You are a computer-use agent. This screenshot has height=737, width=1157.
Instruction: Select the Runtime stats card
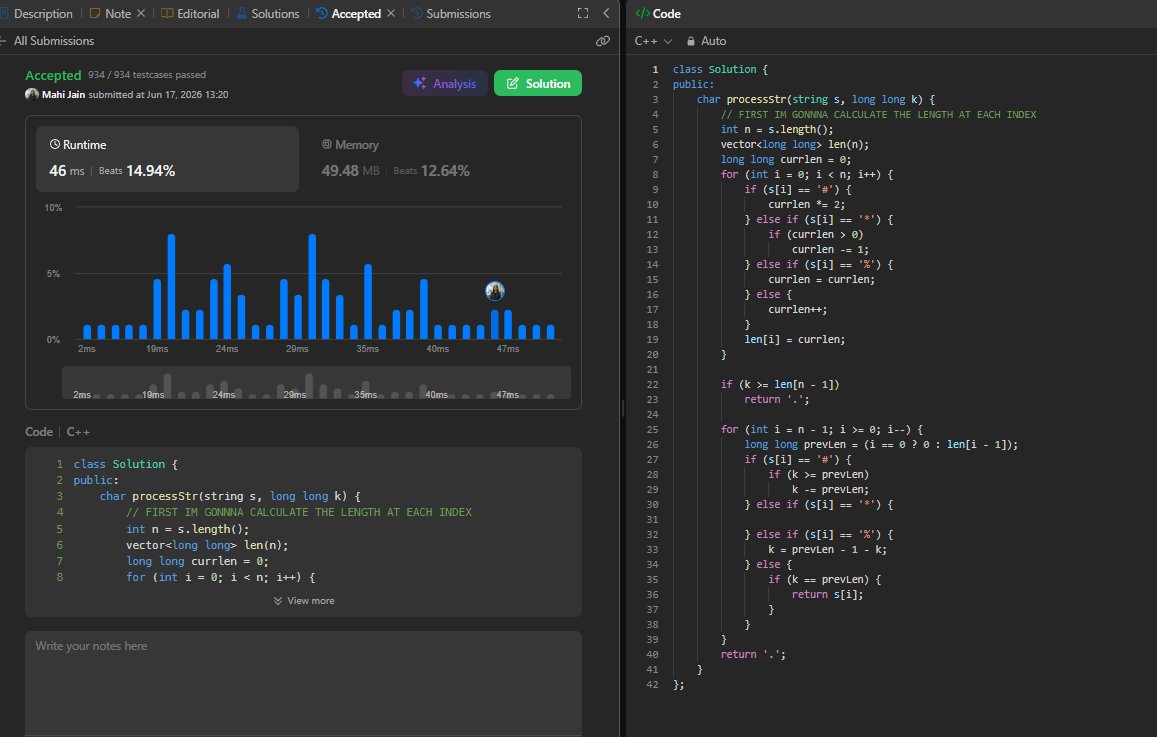pos(167,159)
